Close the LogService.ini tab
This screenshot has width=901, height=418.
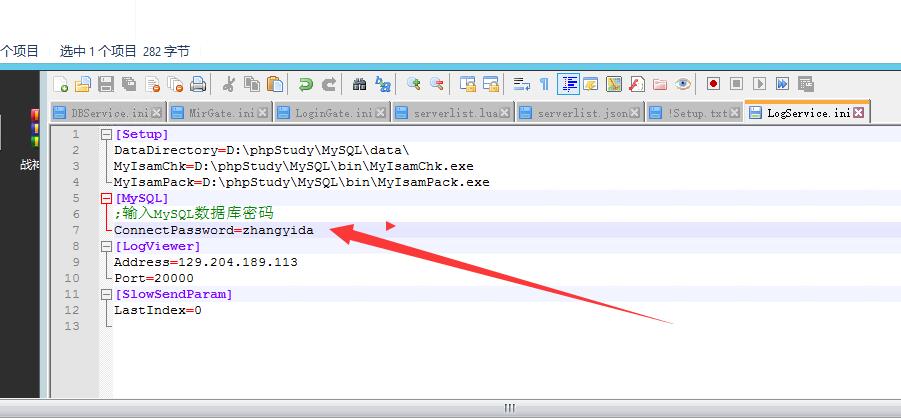[x=859, y=114]
